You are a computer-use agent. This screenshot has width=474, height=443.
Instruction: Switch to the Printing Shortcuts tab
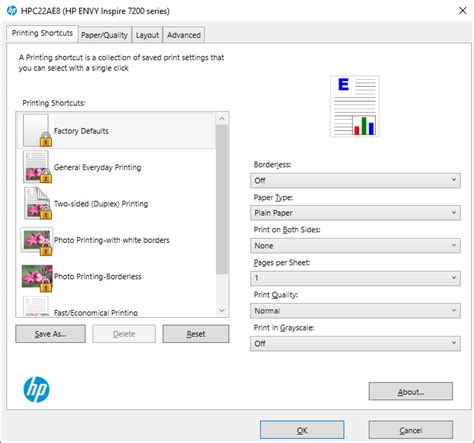pyautogui.click(x=42, y=33)
